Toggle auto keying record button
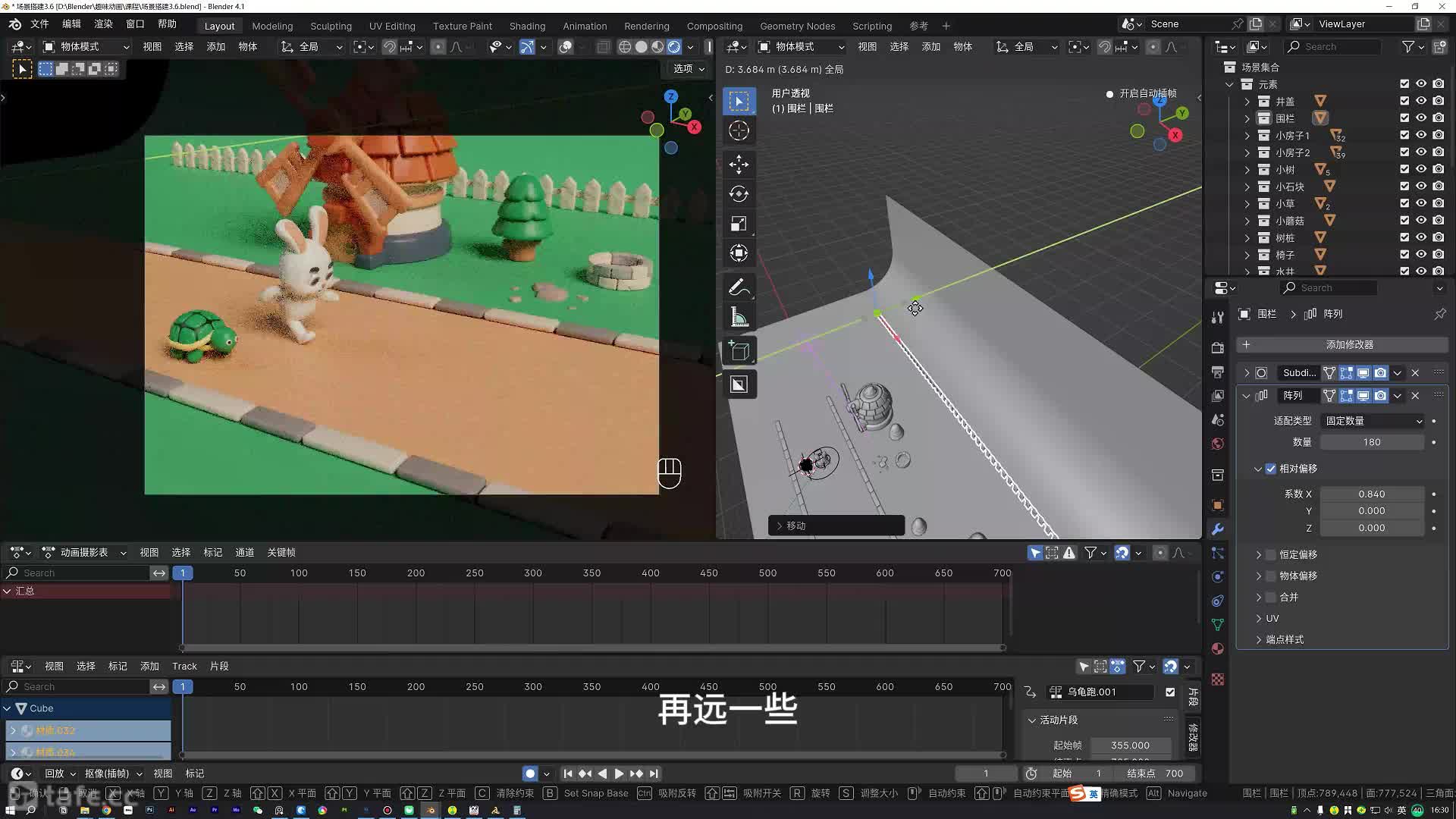This screenshot has width=1456, height=819. pos(529,773)
